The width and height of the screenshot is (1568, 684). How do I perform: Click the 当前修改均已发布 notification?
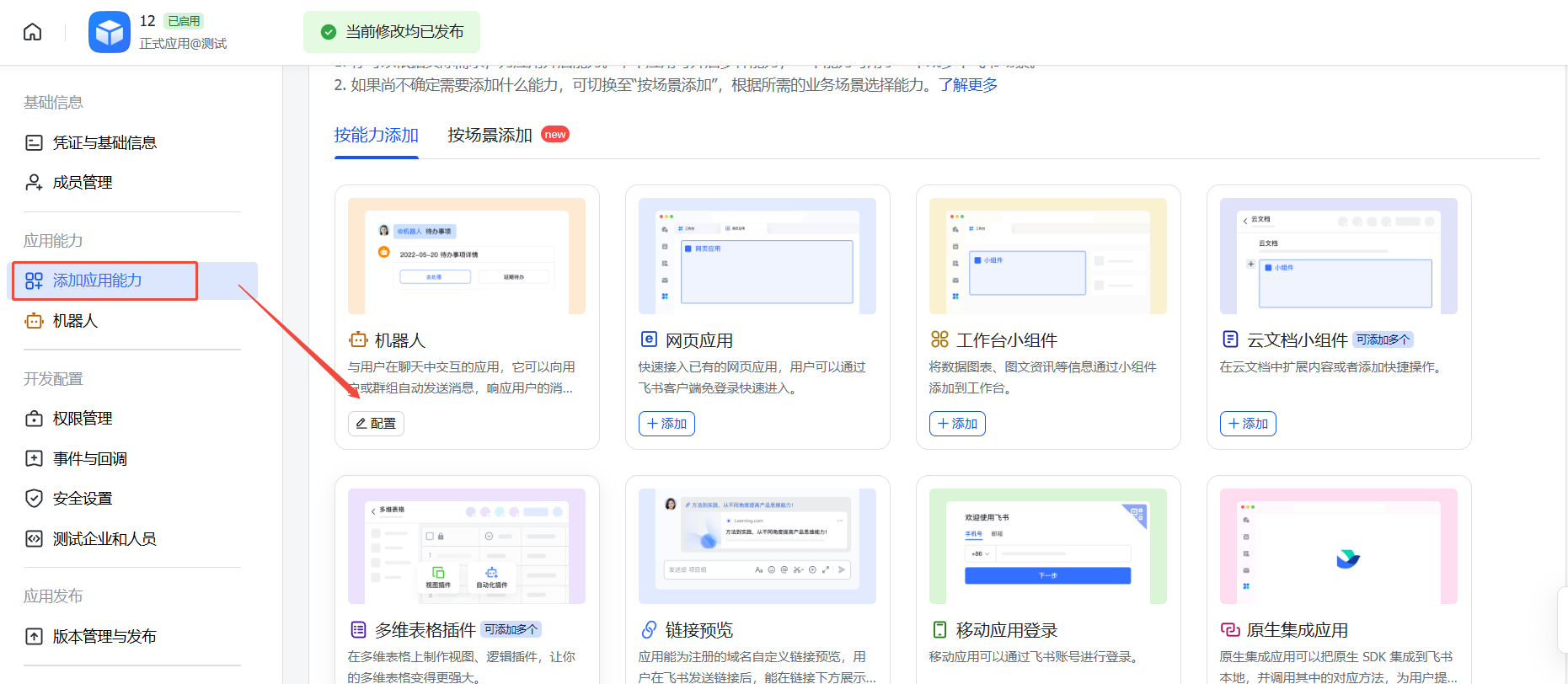pyautogui.click(x=392, y=32)
